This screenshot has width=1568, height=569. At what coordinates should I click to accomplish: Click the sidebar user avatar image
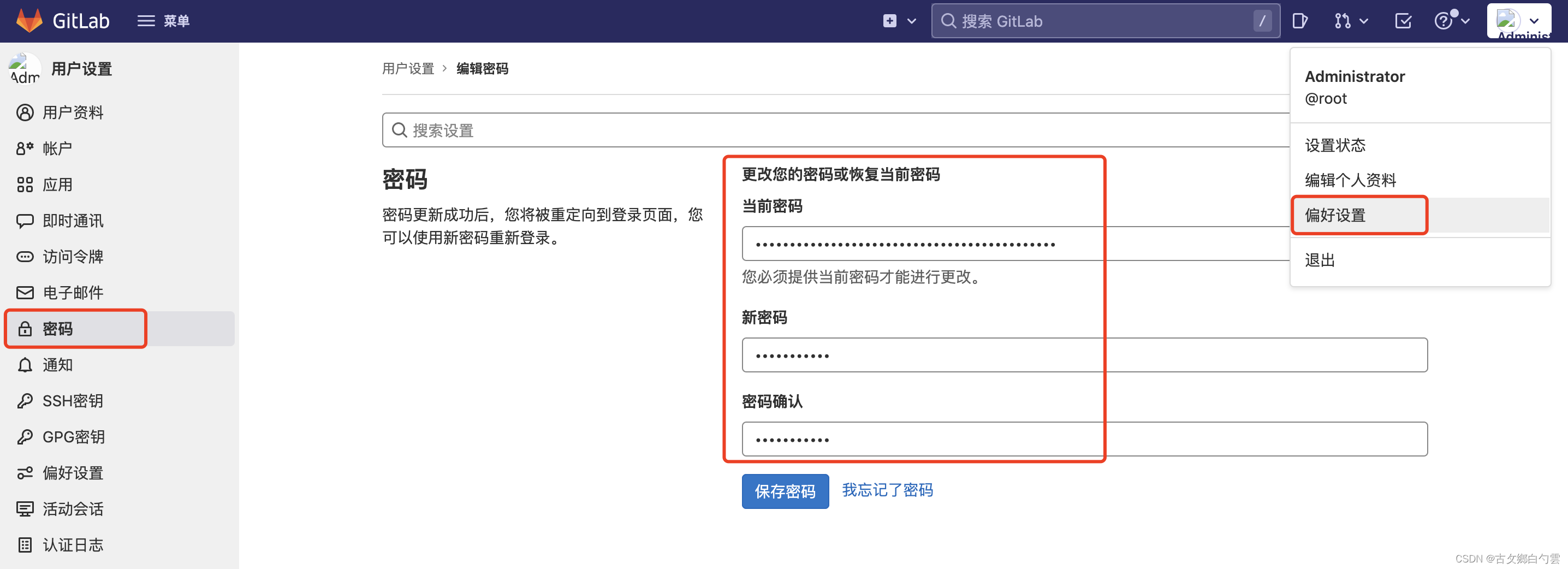tap(25, 69)
